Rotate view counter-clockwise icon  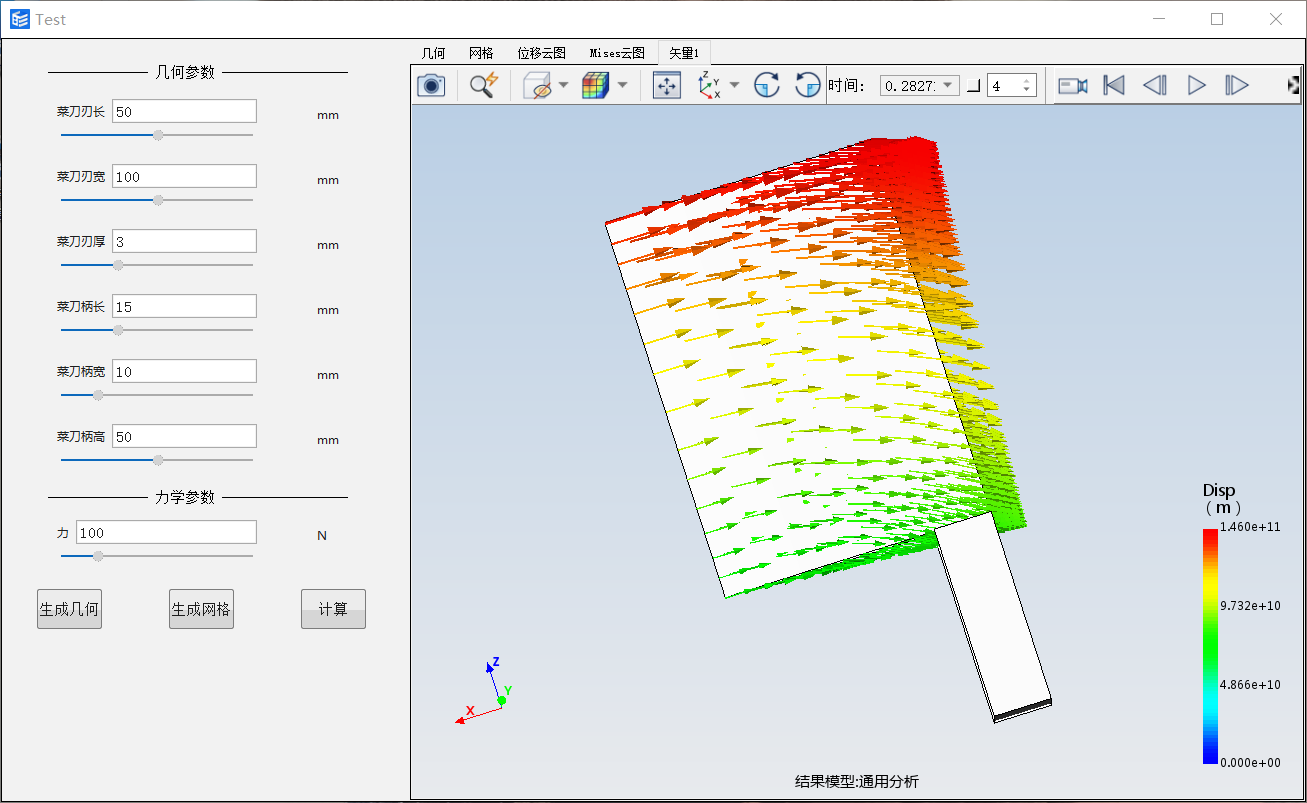(x=808, y=85)
